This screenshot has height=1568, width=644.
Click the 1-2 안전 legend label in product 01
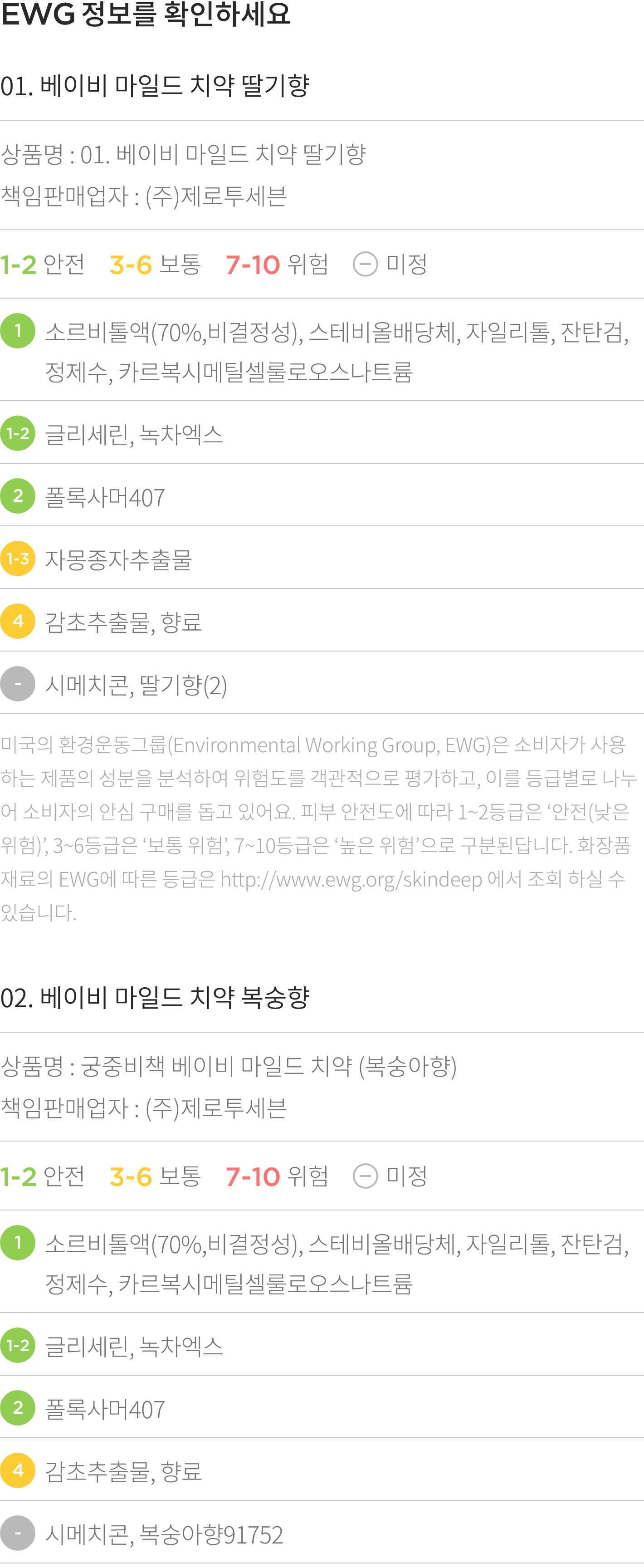pyautogui.click(x=43, y=264)
